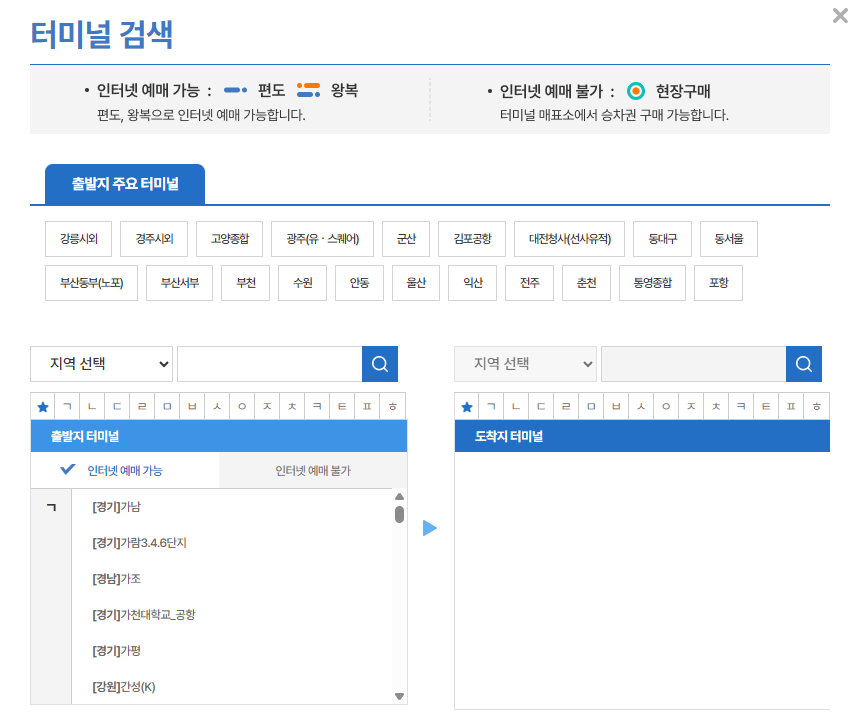Choose 포항 terminal button
The width and height of the screenshot is (862, 713).
pos(719,283)
